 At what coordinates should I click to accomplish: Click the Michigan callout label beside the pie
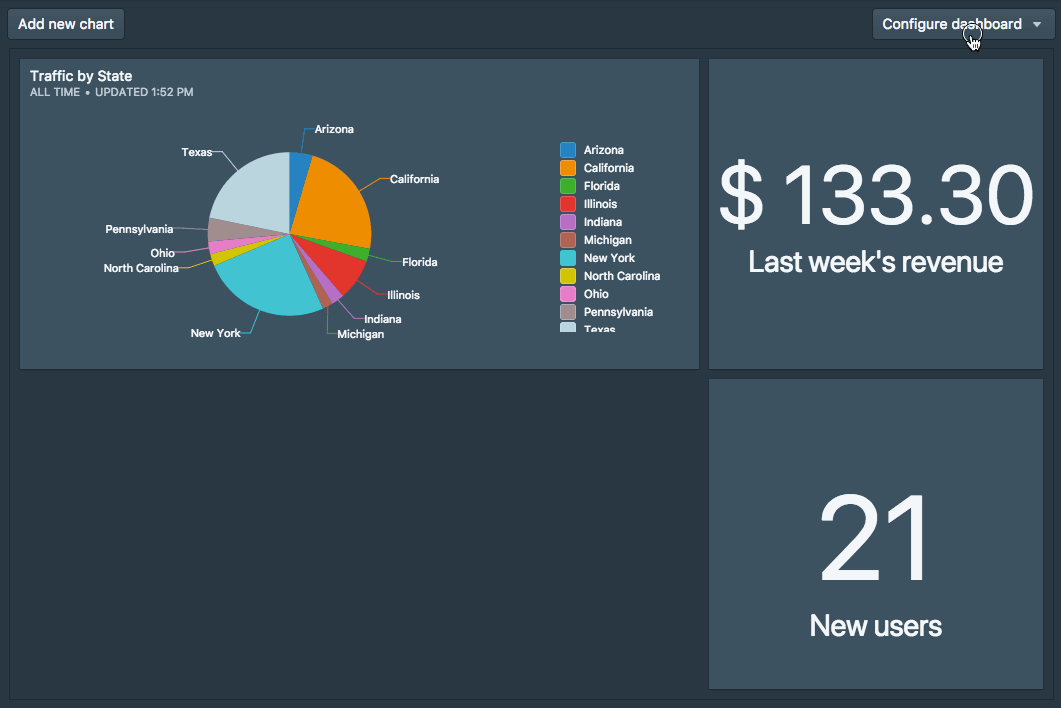pyautogui.click(x=361, y=334)
